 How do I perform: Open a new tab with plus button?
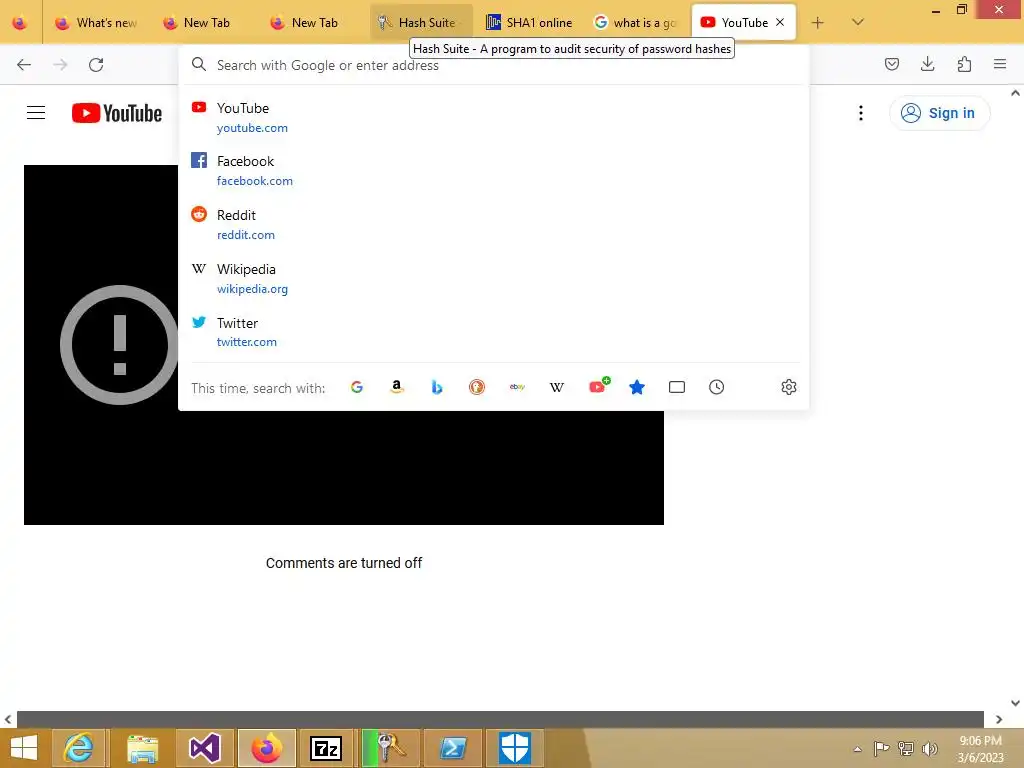click(817, 23)
